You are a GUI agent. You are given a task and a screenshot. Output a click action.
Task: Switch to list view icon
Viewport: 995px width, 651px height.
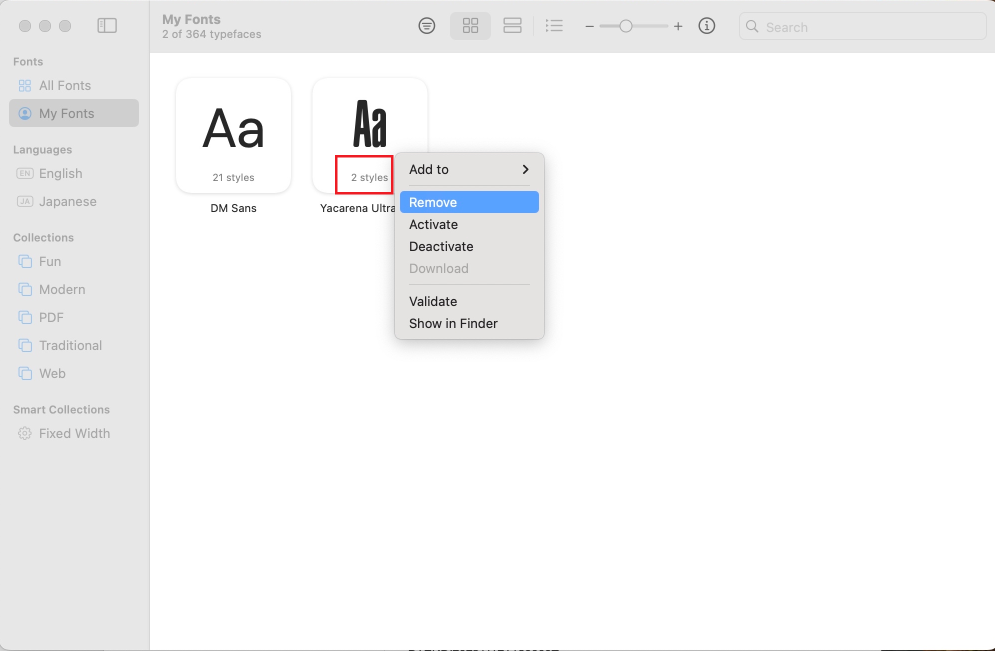(554, 25)
